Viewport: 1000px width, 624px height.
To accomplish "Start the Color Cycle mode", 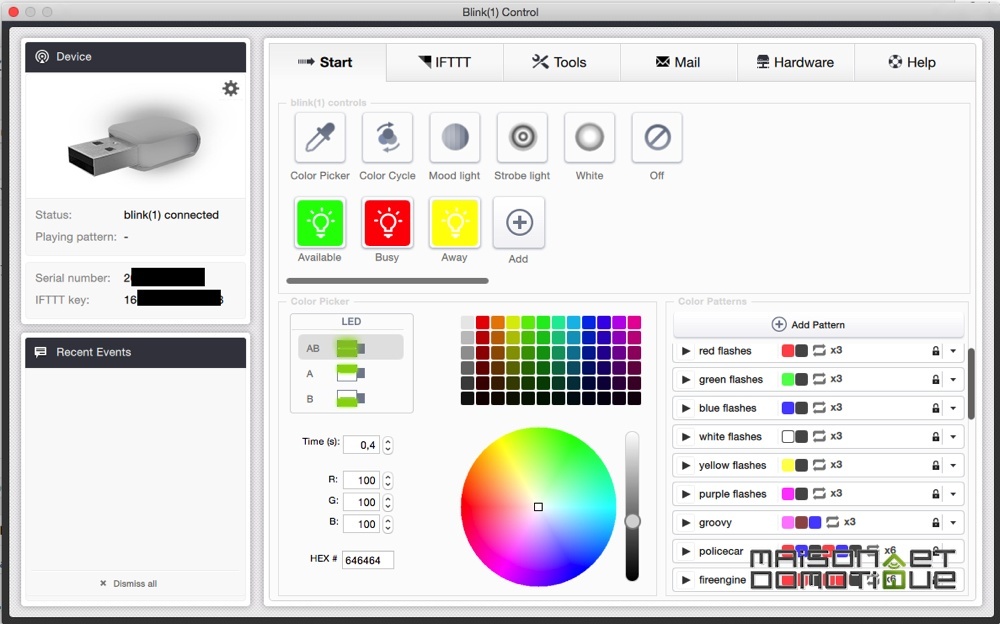I will [388, 137].
